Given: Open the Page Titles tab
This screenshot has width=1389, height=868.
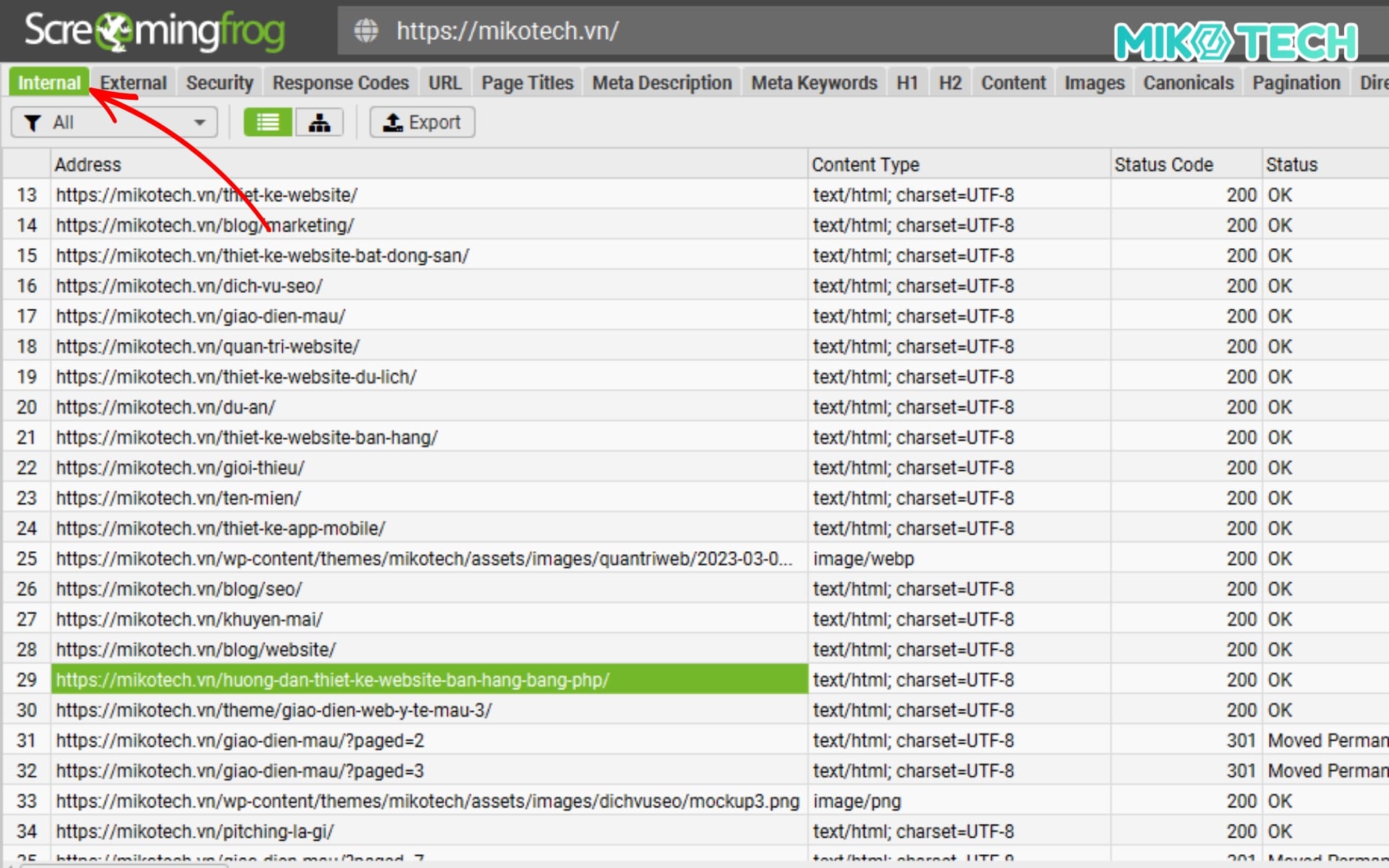Looking at the screenshot, I should tap(527, 82).
